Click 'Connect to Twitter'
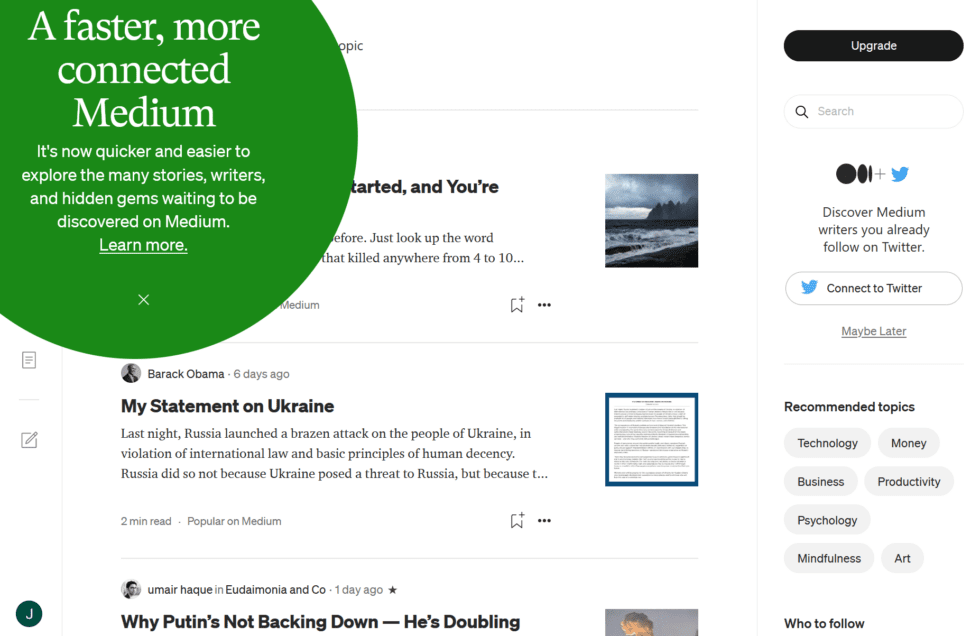The height and width of the screenshot is (636, 980). pos(873,288)
